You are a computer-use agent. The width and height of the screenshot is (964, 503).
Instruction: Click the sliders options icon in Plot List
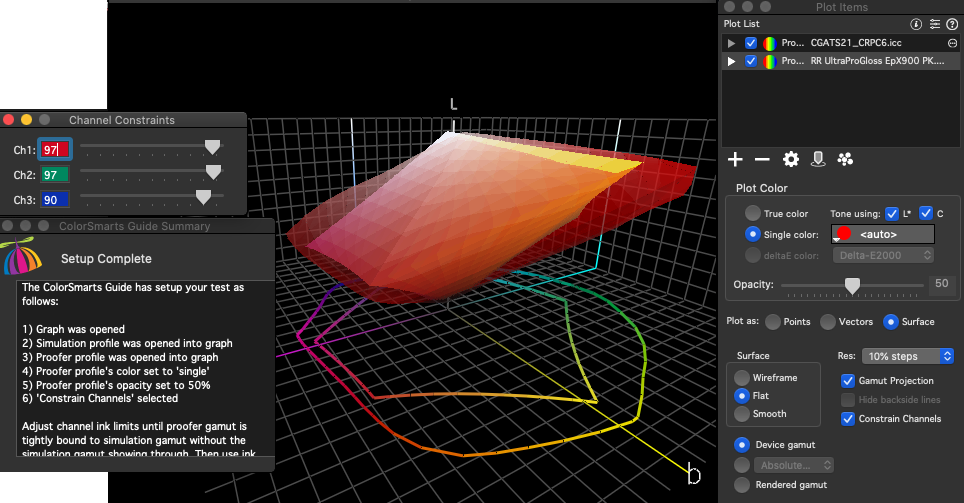(933, 24)
